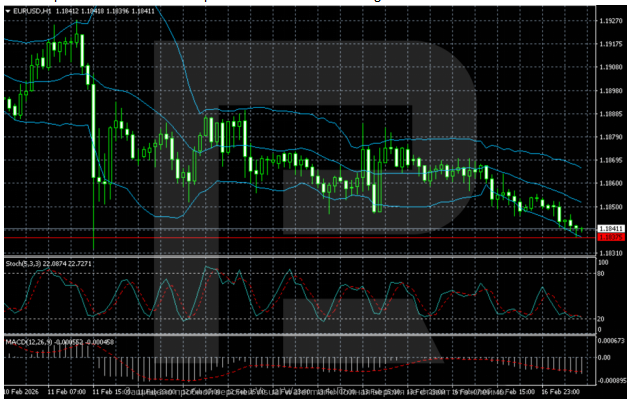Click the current price tag 1.18411

click(610, 229)
